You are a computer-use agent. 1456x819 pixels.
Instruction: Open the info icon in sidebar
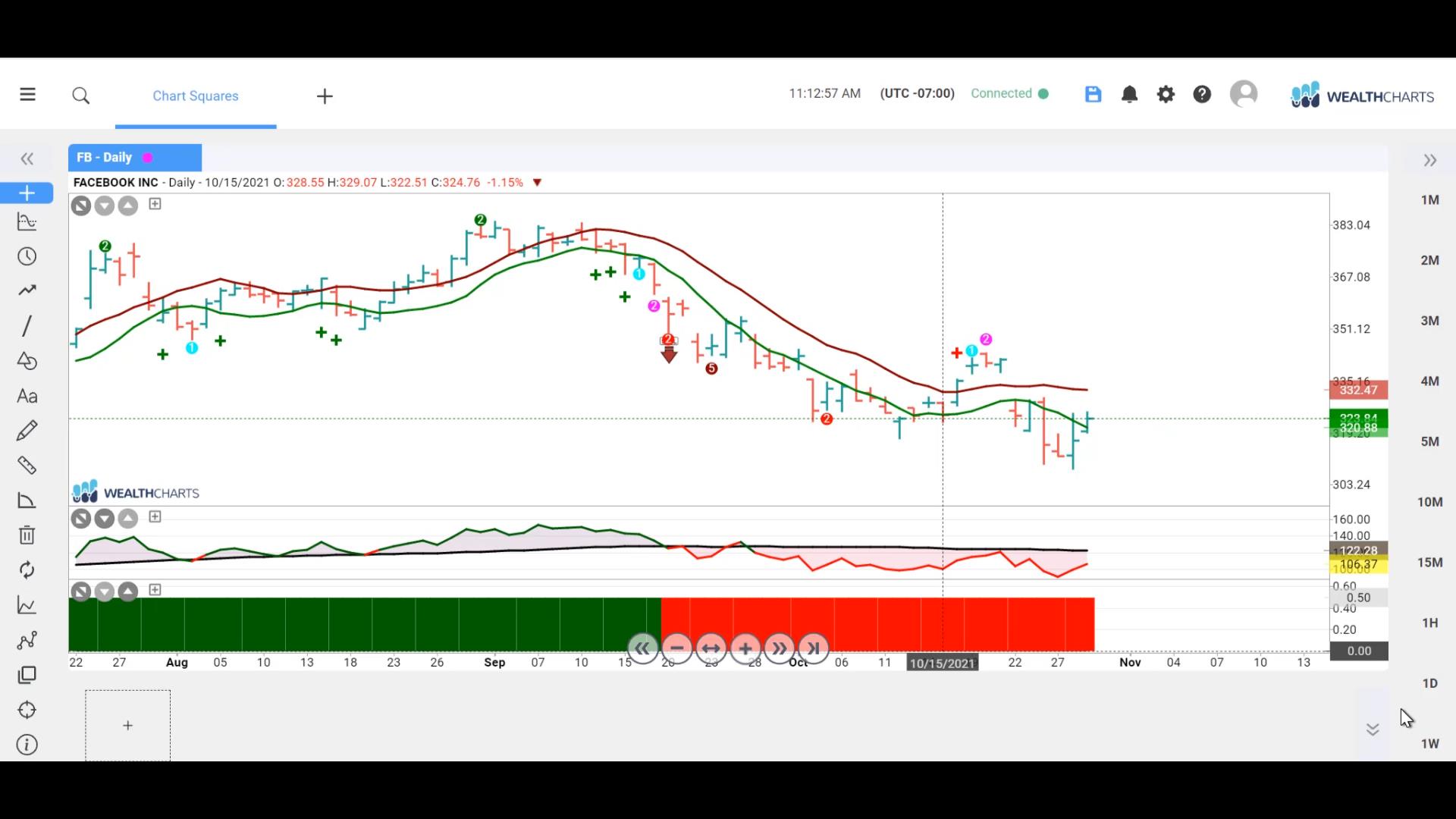click(x=27, y=745)
